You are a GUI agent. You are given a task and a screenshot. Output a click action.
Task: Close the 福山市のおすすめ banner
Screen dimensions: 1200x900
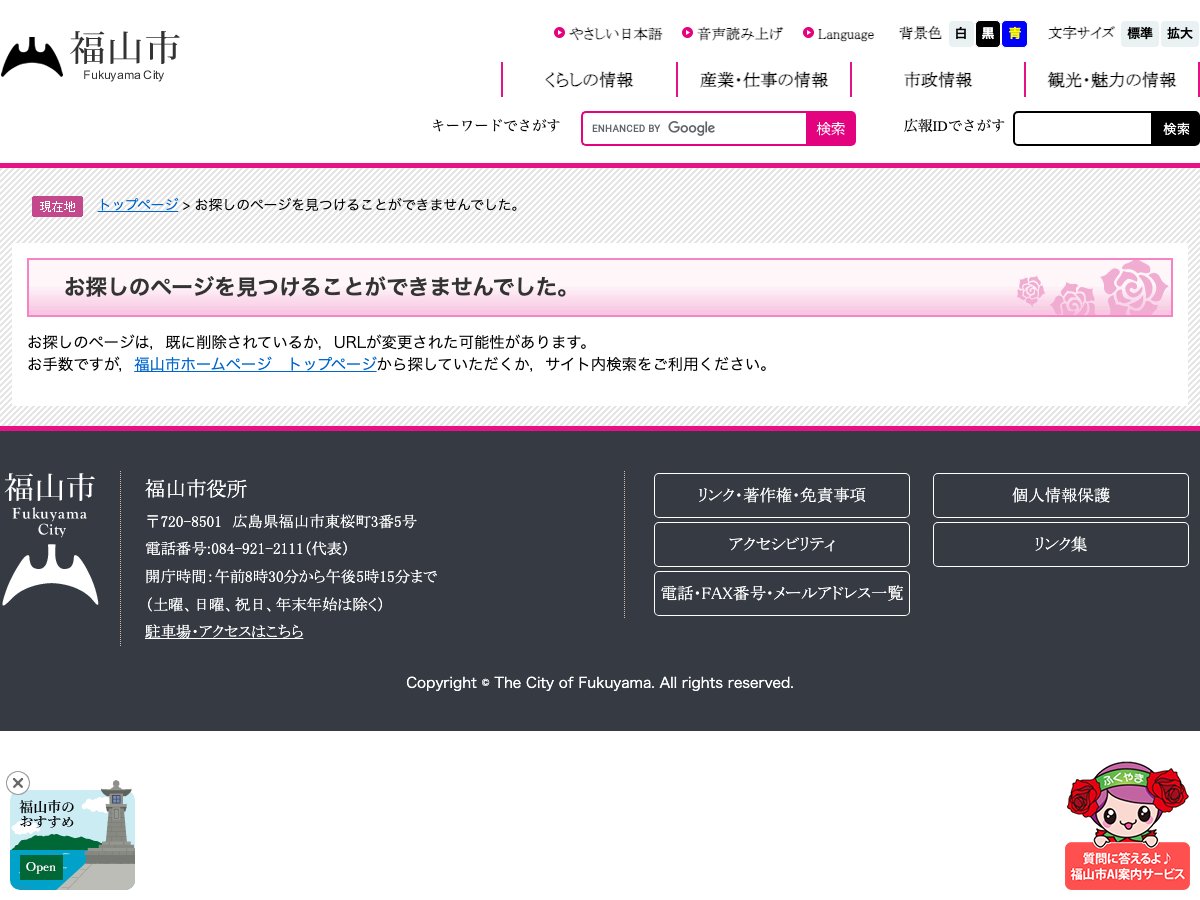18,783
